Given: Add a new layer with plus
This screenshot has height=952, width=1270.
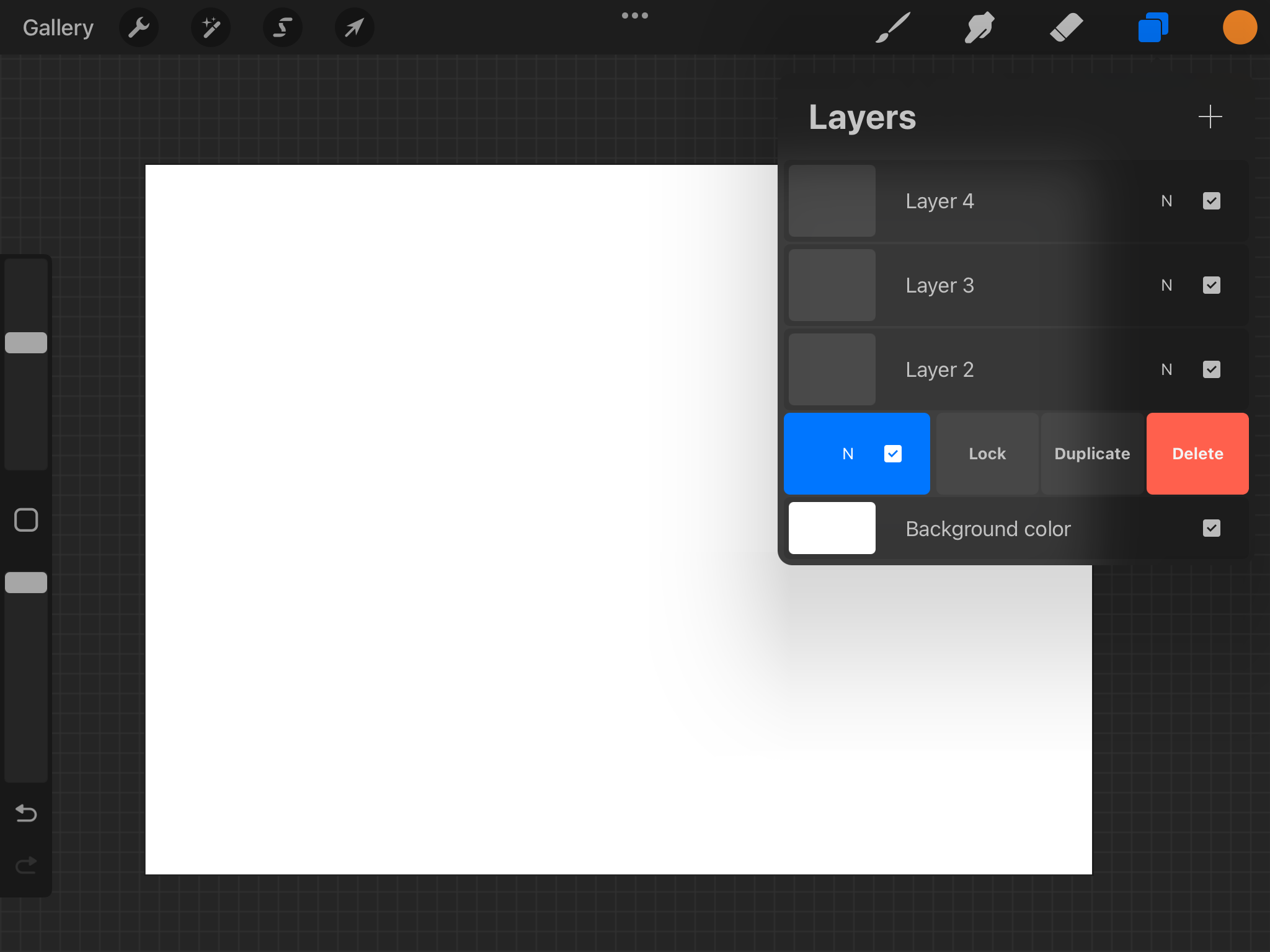Looking at the screenshot, I should [x=1210, y=117].
